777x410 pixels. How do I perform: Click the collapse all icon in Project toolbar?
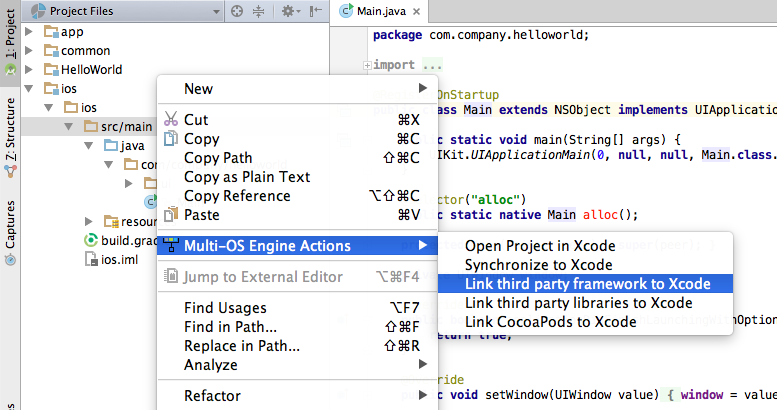(259, 11)
